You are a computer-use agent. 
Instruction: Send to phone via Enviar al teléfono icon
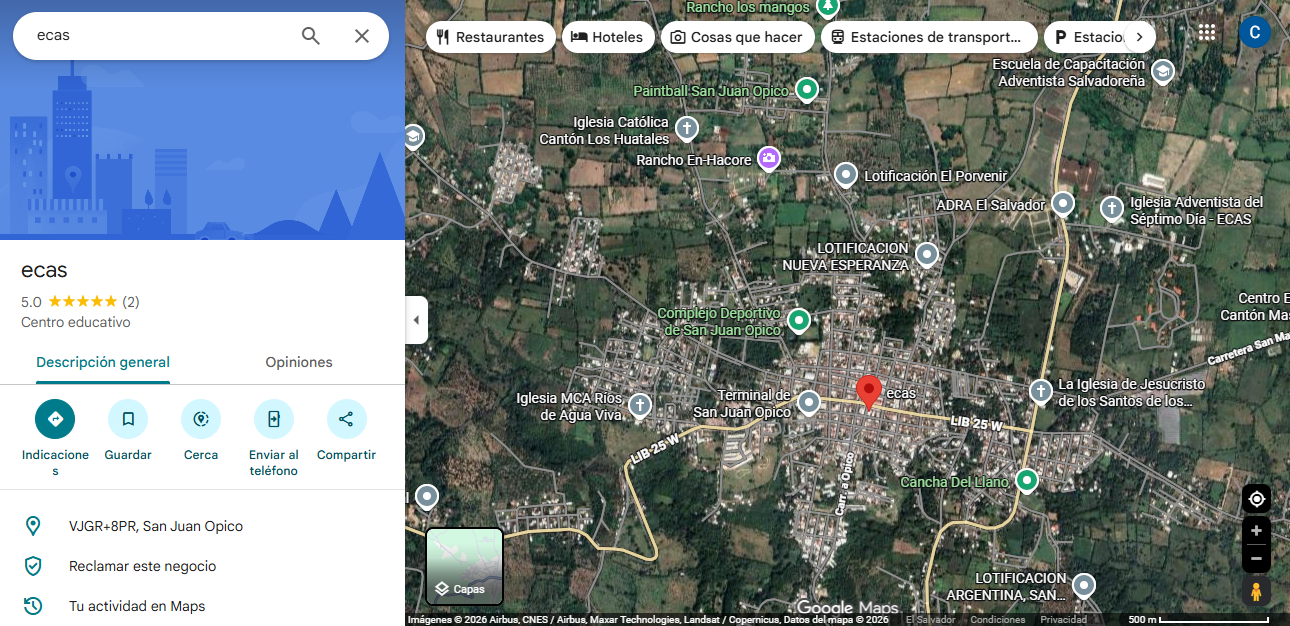(274, 419)
